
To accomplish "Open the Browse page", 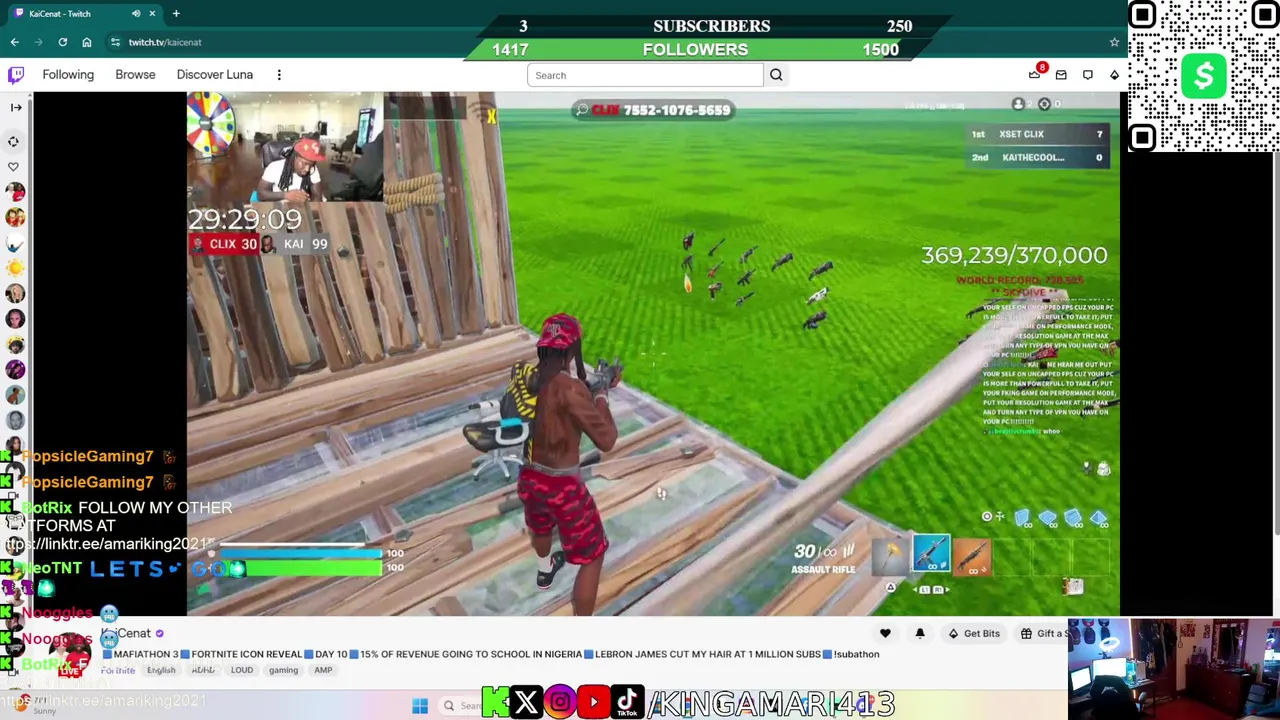I will 135,75.
